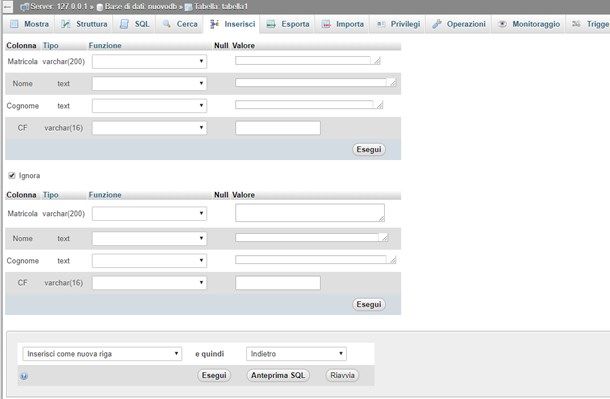
Task: Click the Funzione header link in second form
Action: coord(105,195)
